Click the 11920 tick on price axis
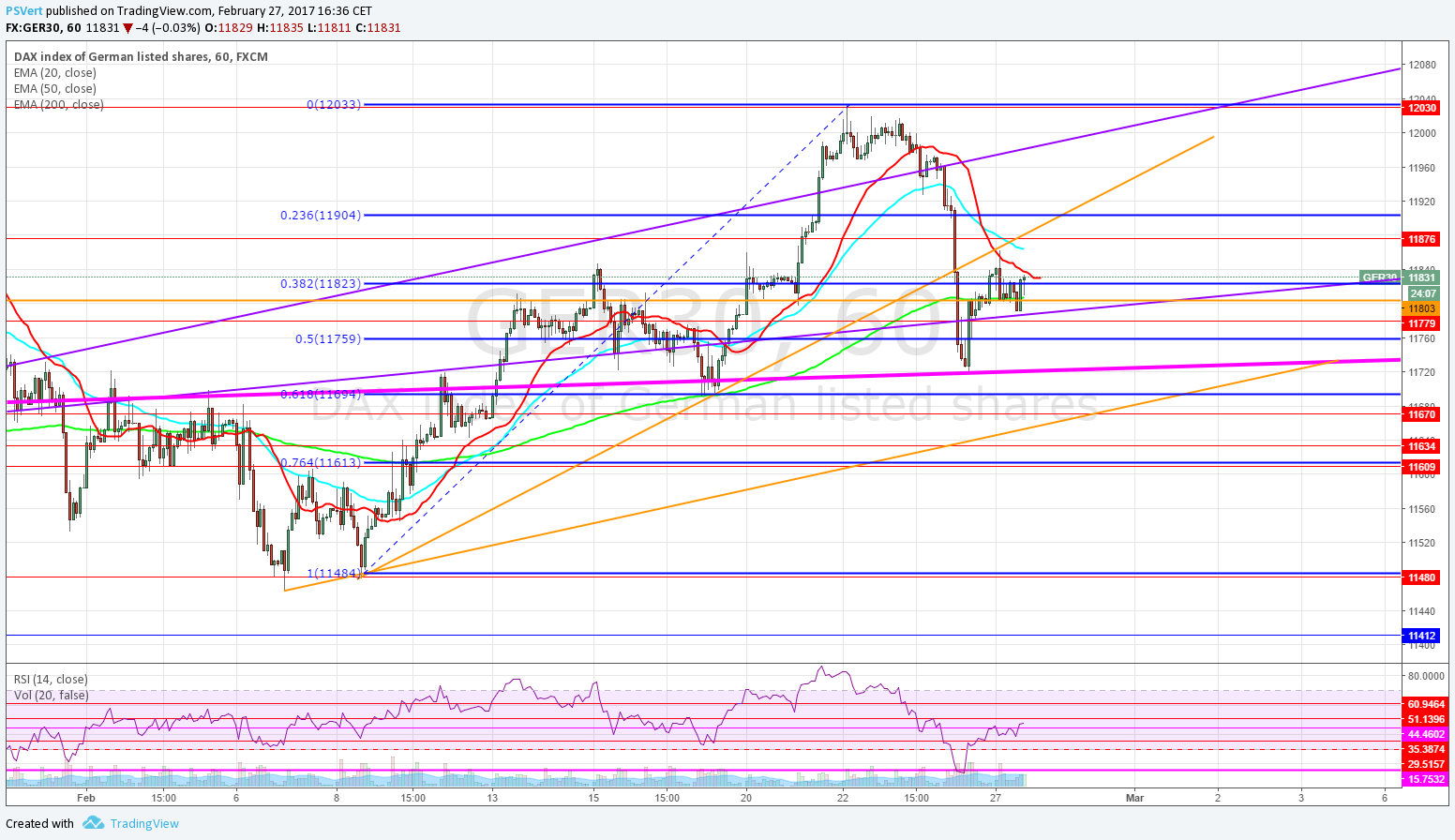This screenshot has width=1455, height=840. coord(1422,202)
